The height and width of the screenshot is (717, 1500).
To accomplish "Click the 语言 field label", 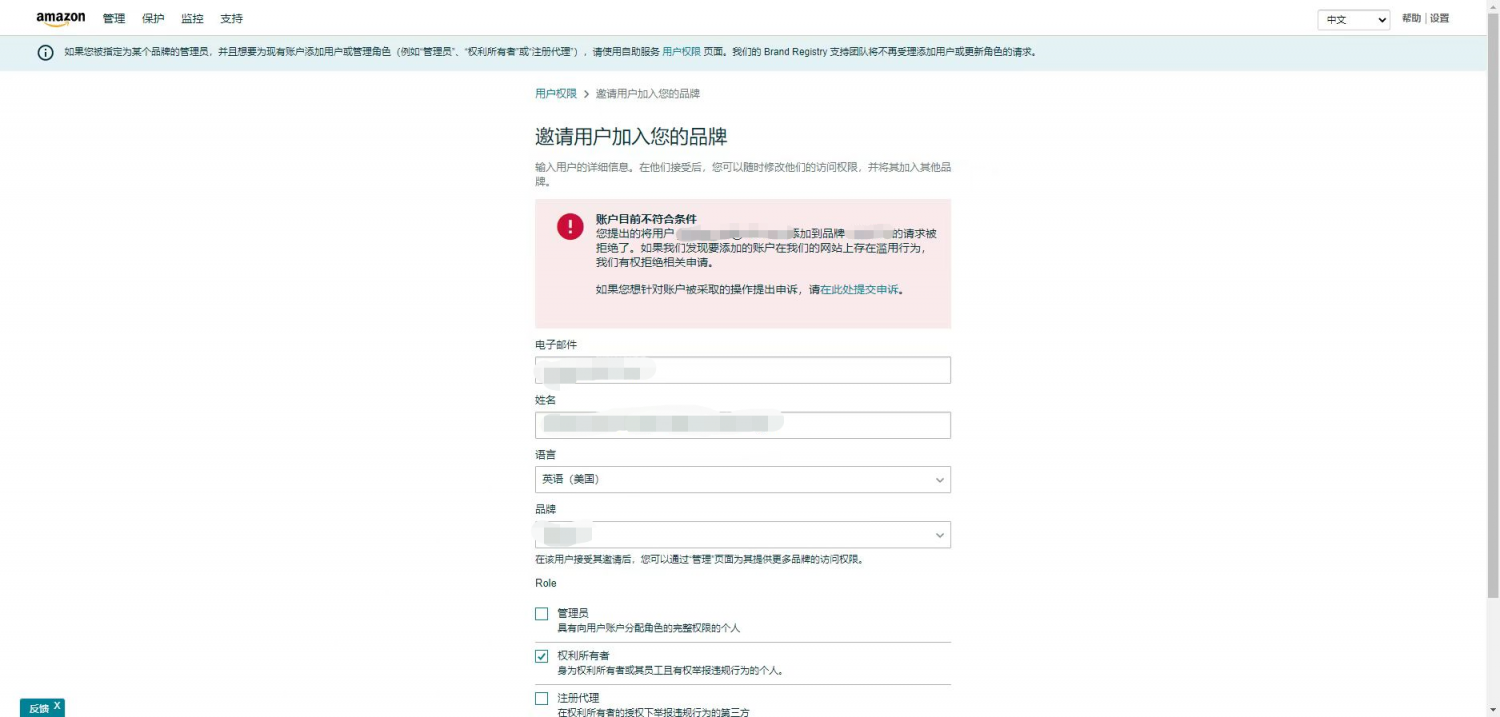I will 546,455.
